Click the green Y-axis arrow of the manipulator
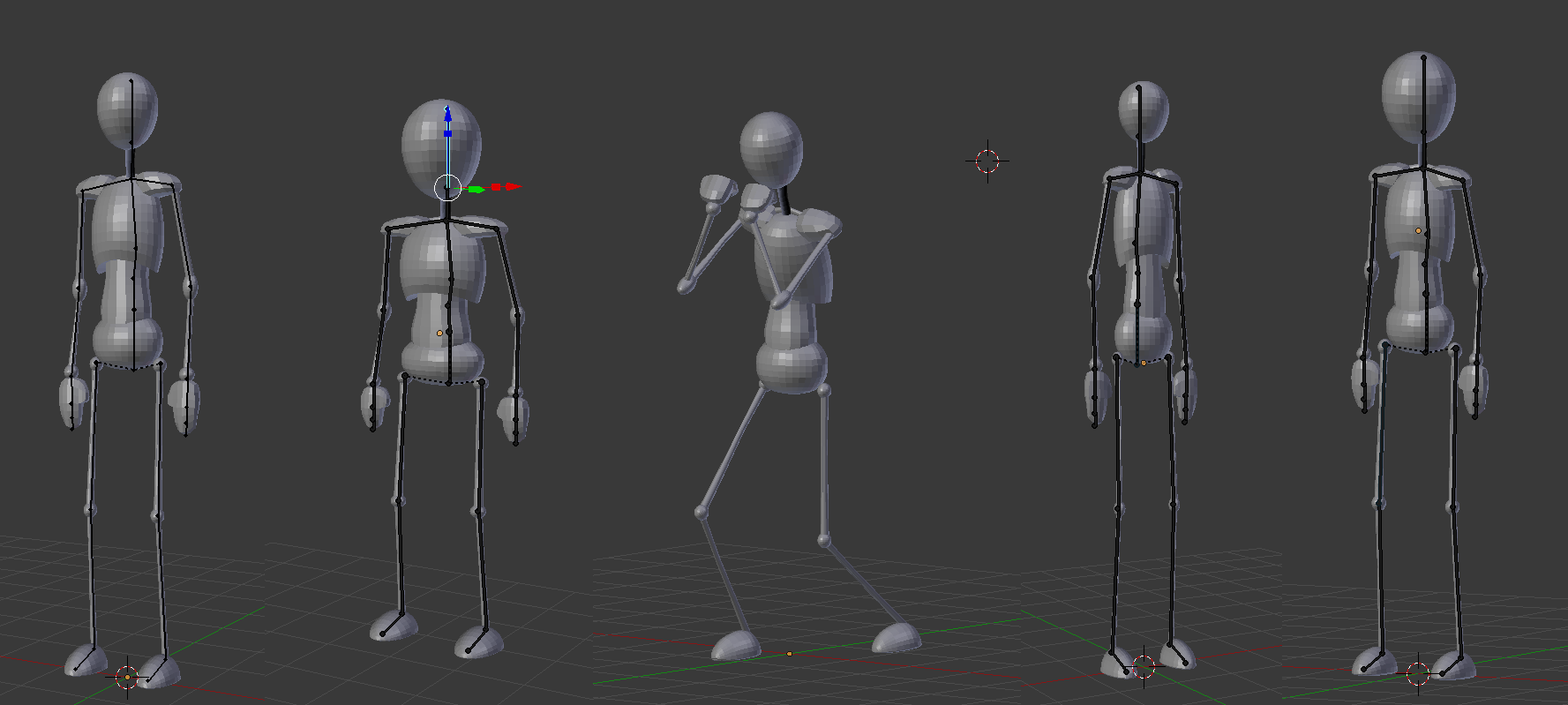The height and width of the screenshot is (705, 1568). (476, 189)
